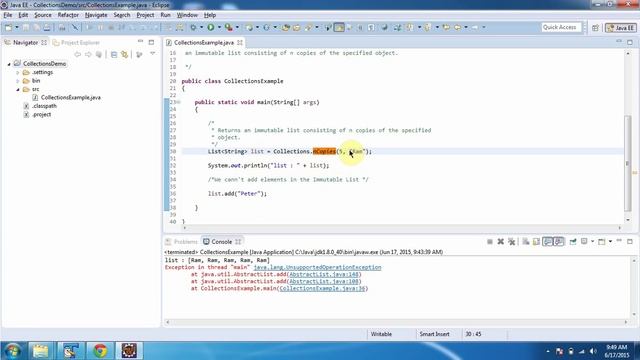Open Navigator View Menu triangle
Image resolution: width=640 pixels, height=360 pixels.
pyautogui.click(x=153, y=54)
